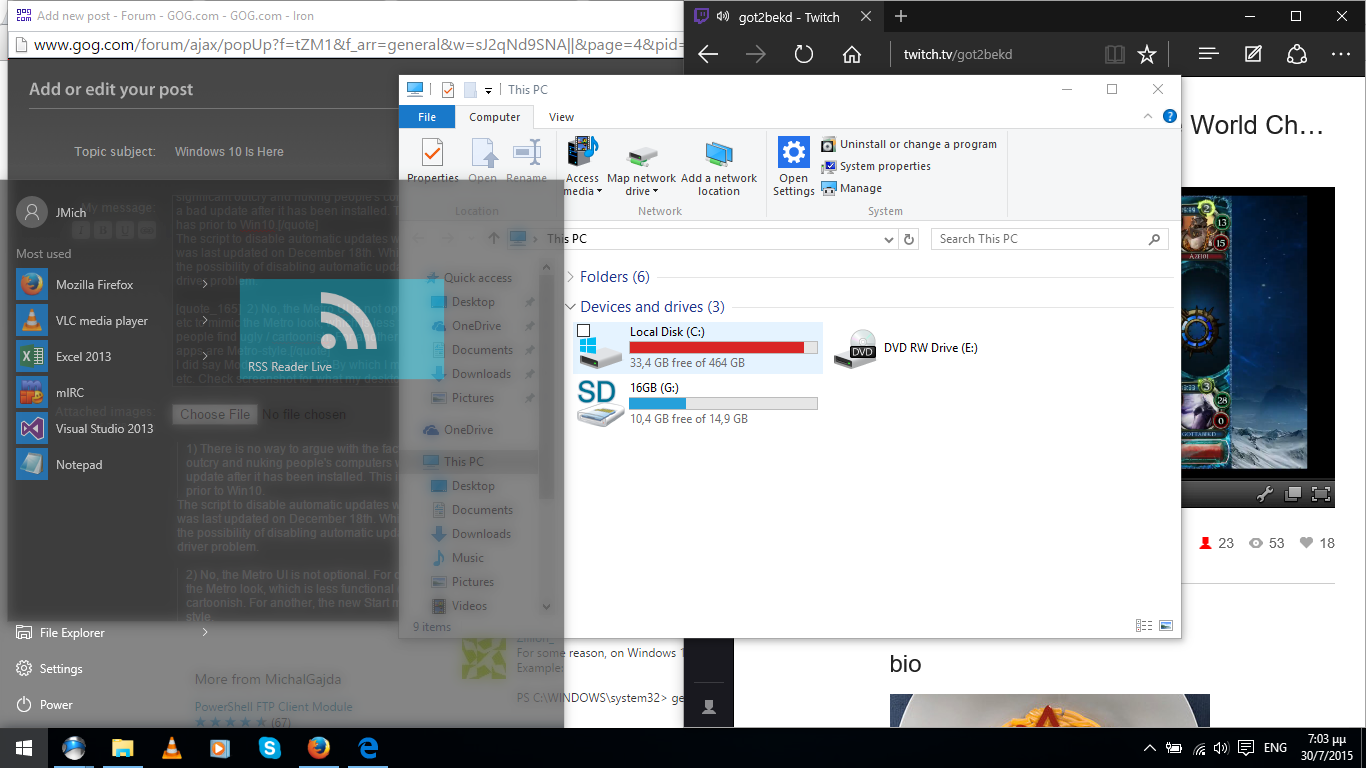Click Open Settings gear in ribbon
Screen dimensions: 1366x768
pyautogui.click(x=794, y=153)
